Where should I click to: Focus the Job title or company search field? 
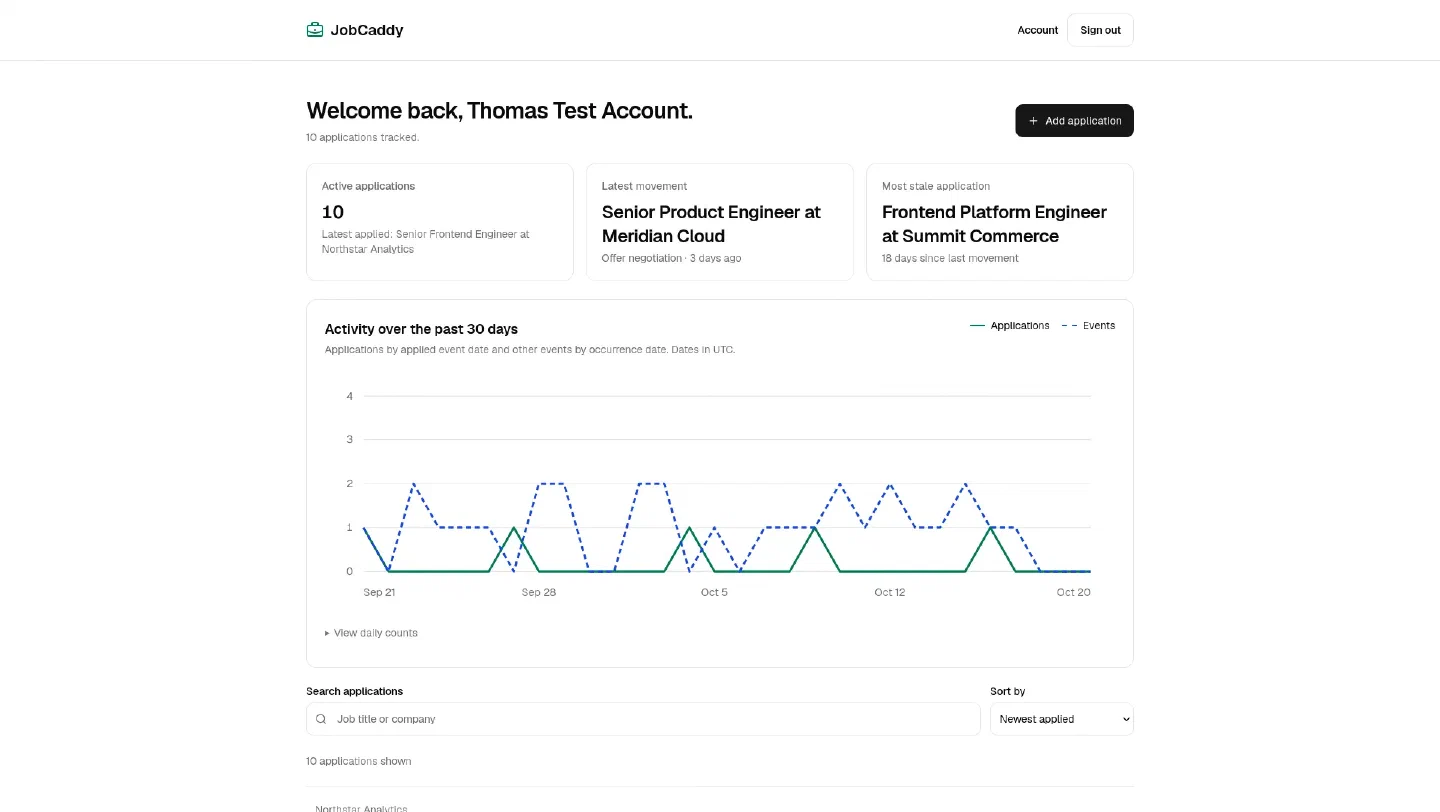(643, 719)
